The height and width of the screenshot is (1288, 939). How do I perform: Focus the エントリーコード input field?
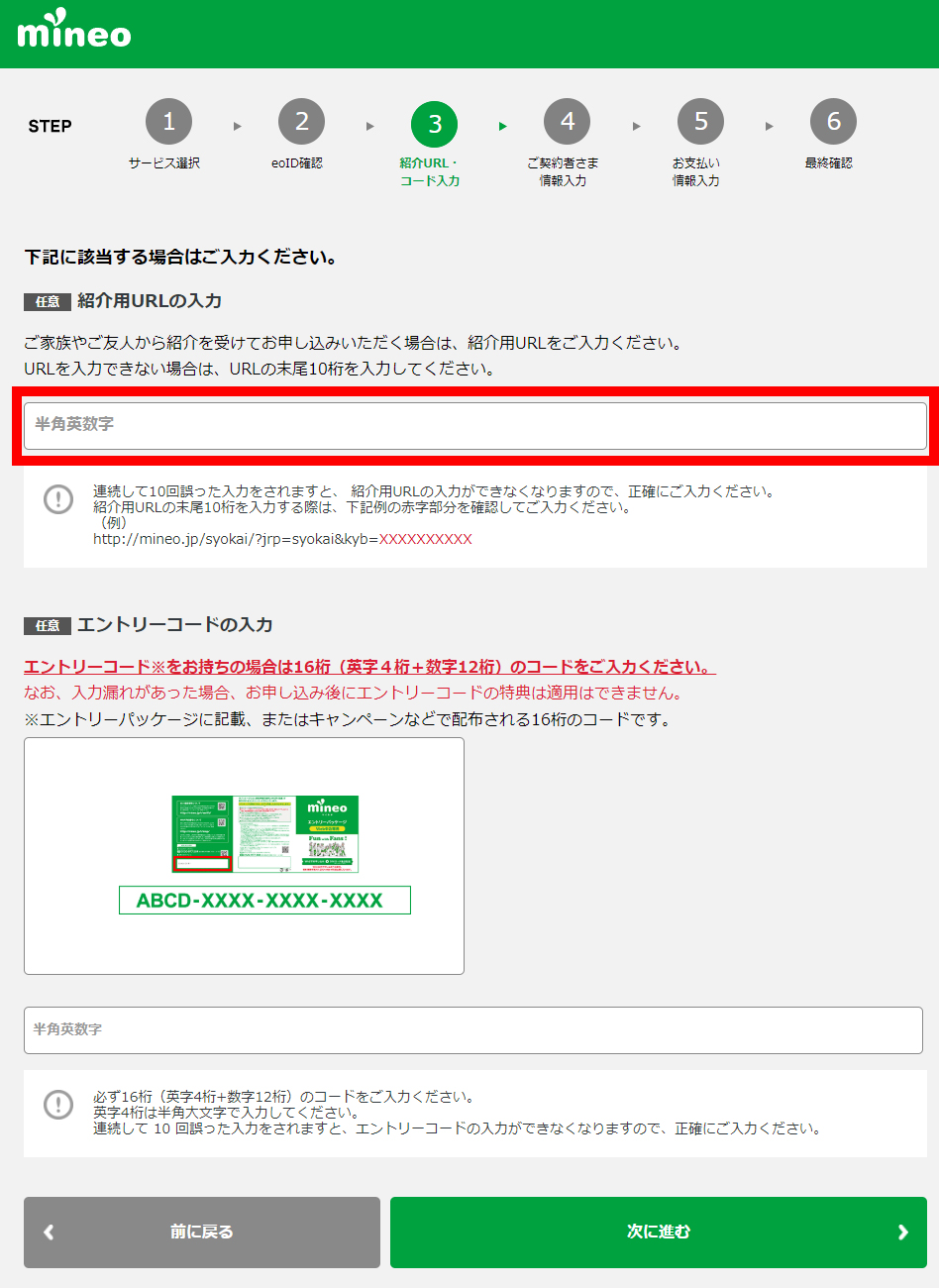pyautogui.click(x=473, y=1030)
